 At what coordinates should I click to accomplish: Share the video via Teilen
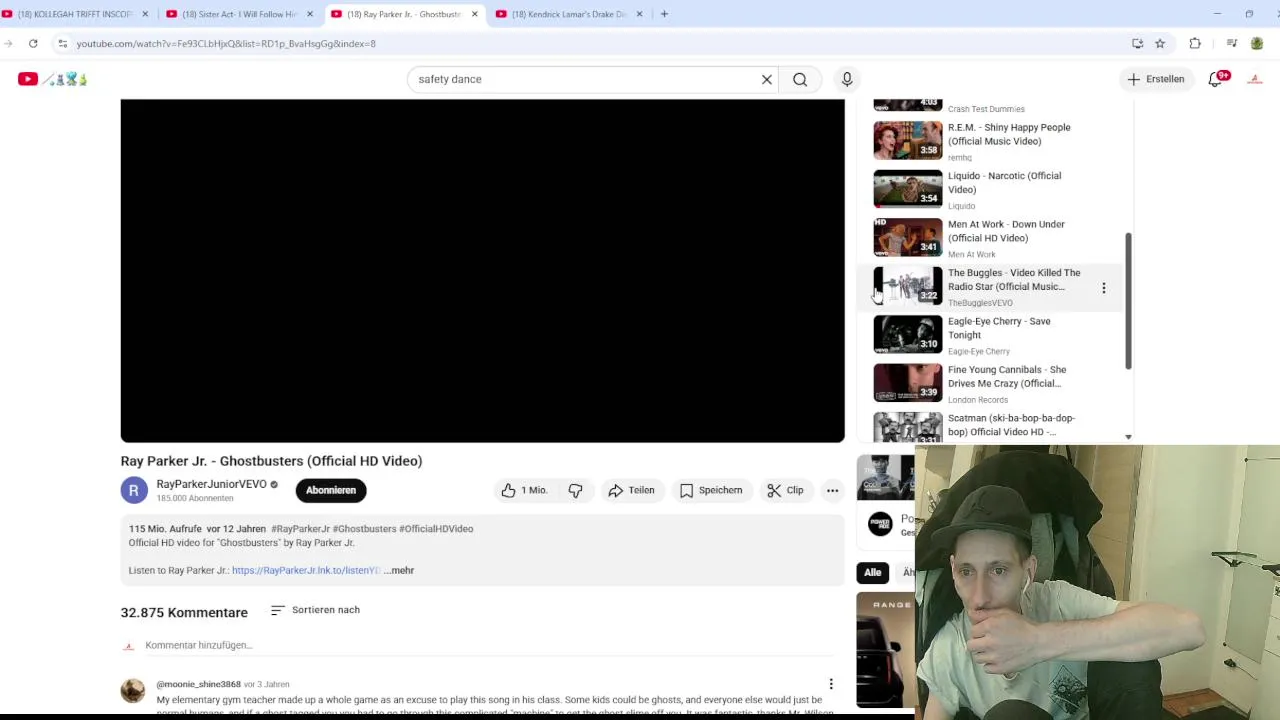(631, 490)
